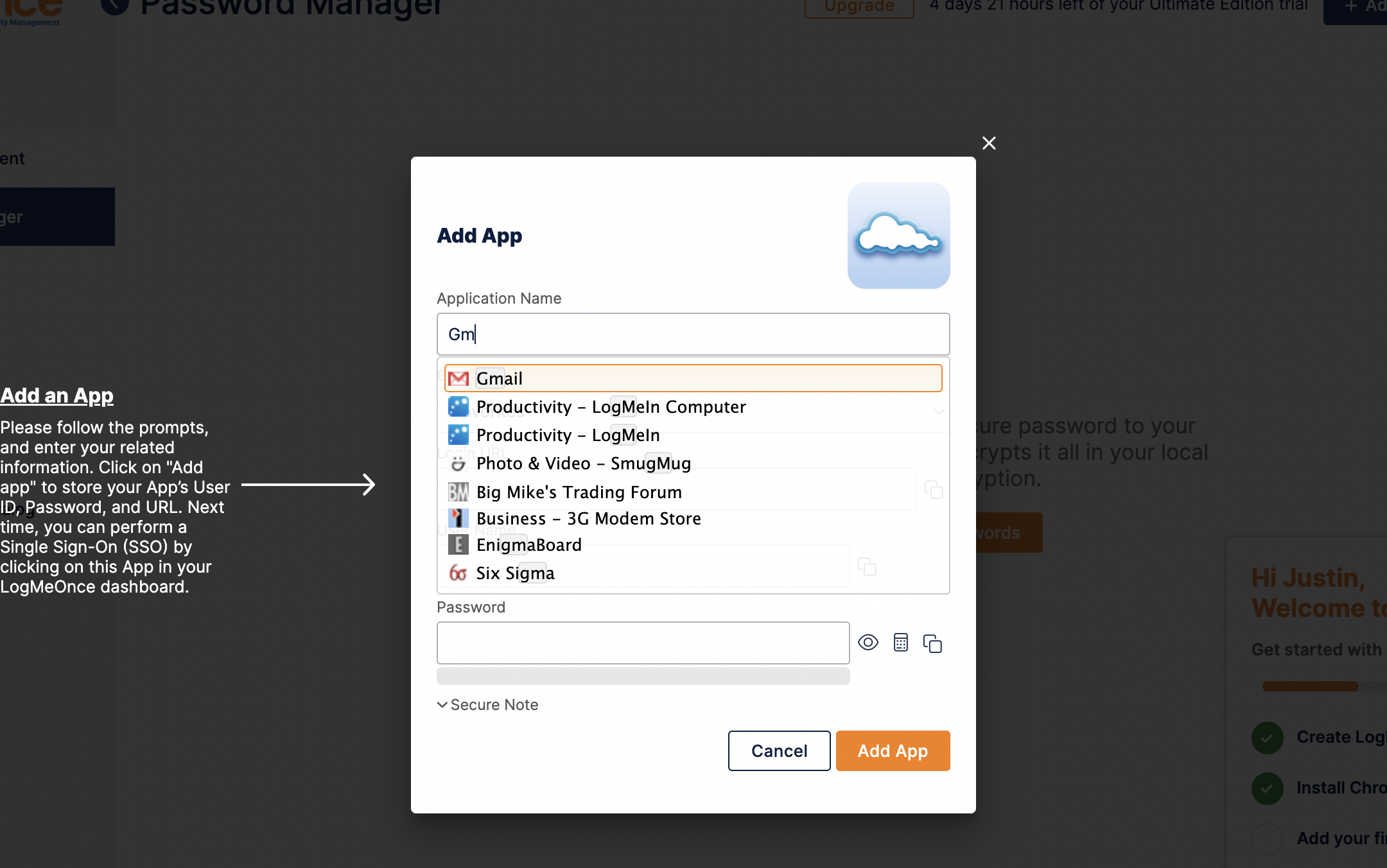Expand the Secure Note section
The height and width of the screenshot is (868, 1387).
(487, 705)
